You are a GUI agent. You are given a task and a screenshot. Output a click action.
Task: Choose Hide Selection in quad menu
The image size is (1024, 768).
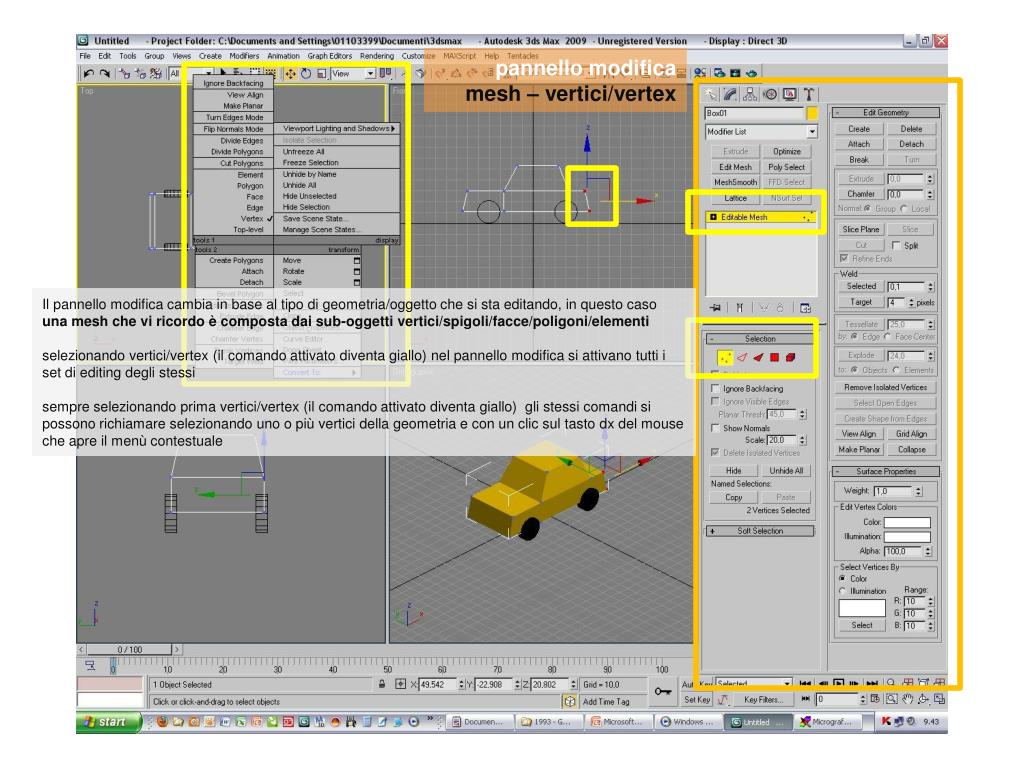click(x=306, y=207)
